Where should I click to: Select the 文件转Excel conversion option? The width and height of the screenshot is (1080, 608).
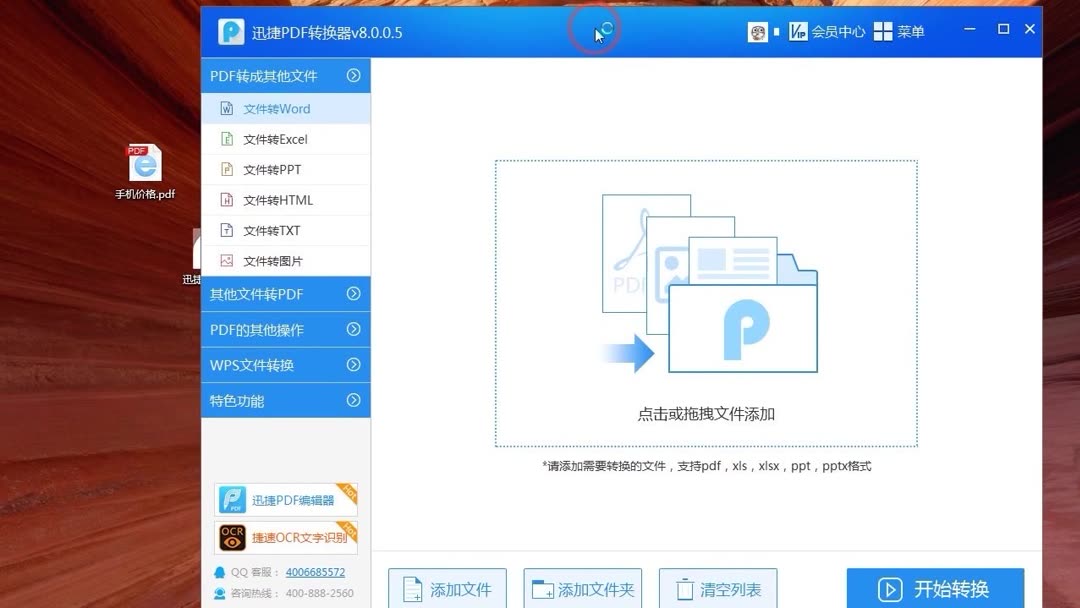(267, 138)
